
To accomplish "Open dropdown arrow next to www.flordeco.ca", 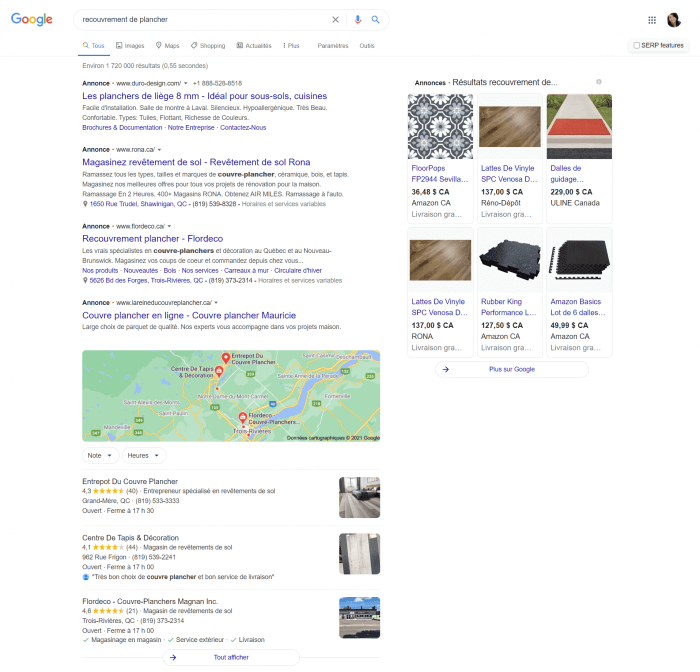I will tap(169, 226).
